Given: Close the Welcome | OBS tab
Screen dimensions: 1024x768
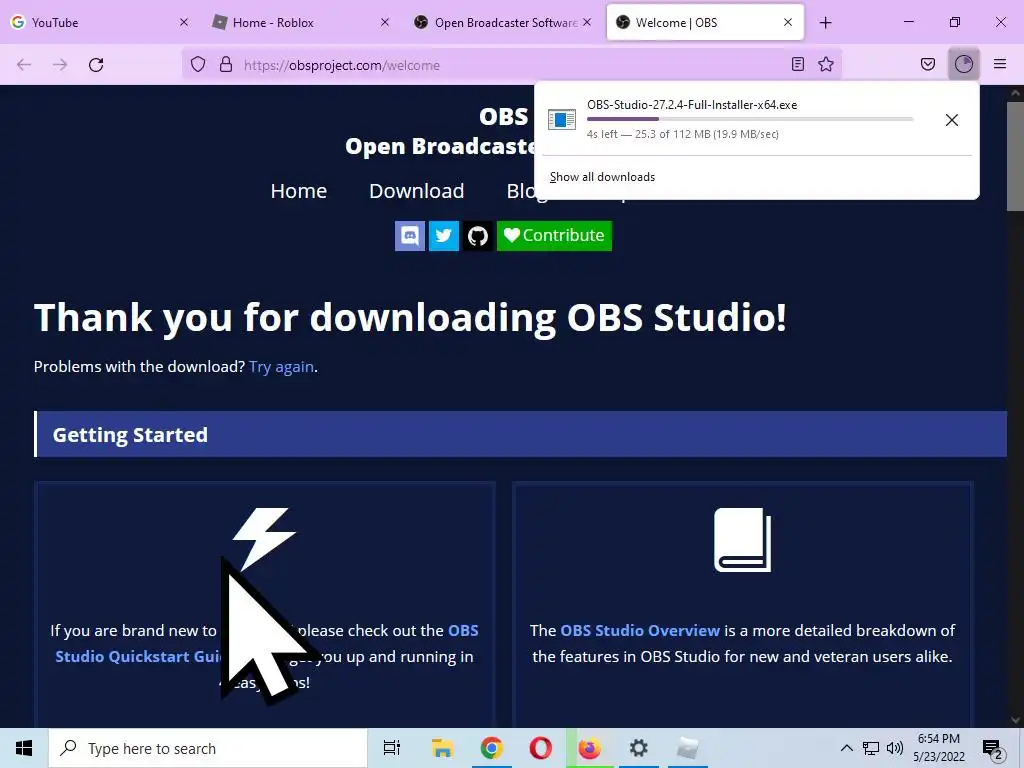Looking at the screenshot, I should click(x=788, y=22).
